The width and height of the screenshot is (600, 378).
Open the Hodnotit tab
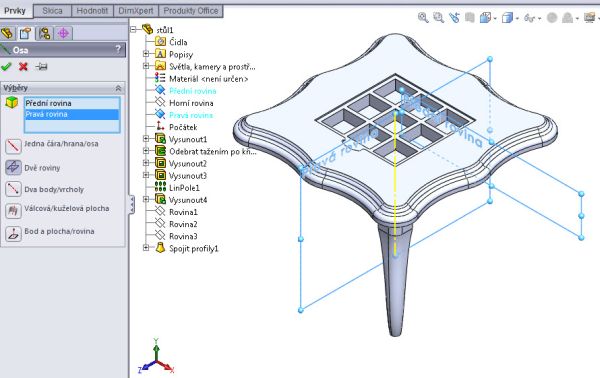[92, 11]
